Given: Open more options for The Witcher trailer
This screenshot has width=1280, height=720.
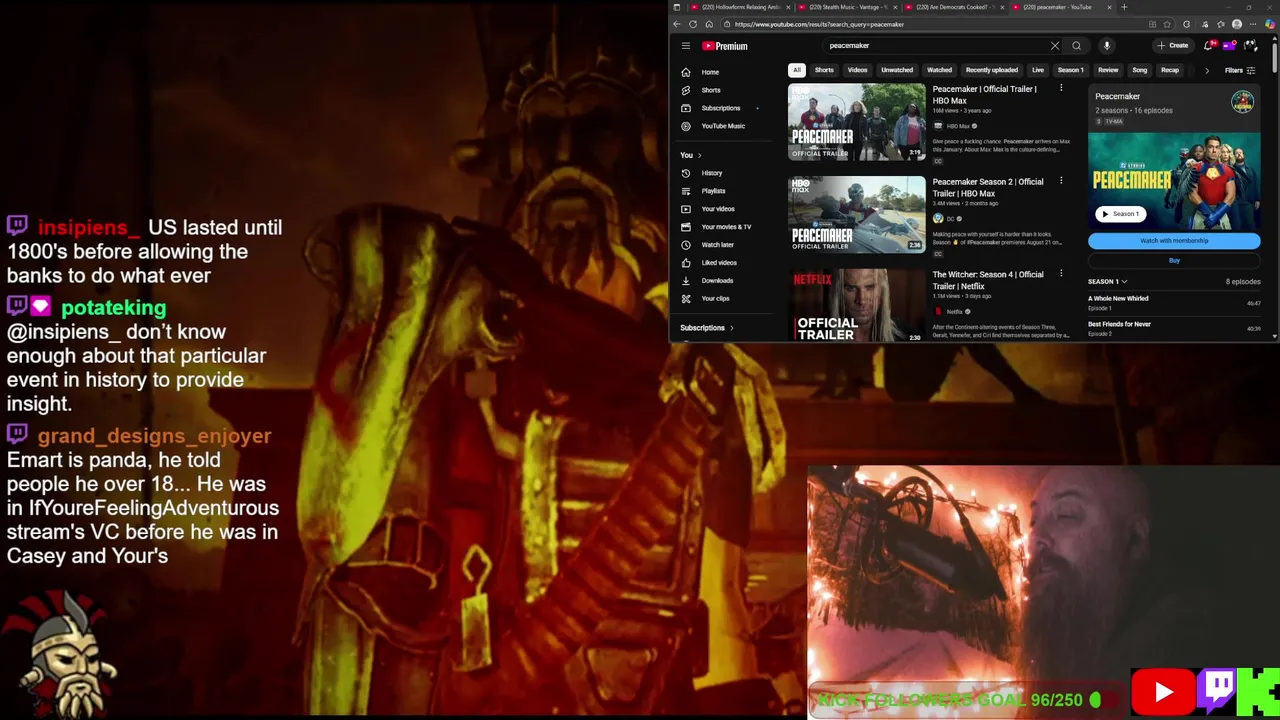Looking at the screenshot, I should [x=1061, y=274].
